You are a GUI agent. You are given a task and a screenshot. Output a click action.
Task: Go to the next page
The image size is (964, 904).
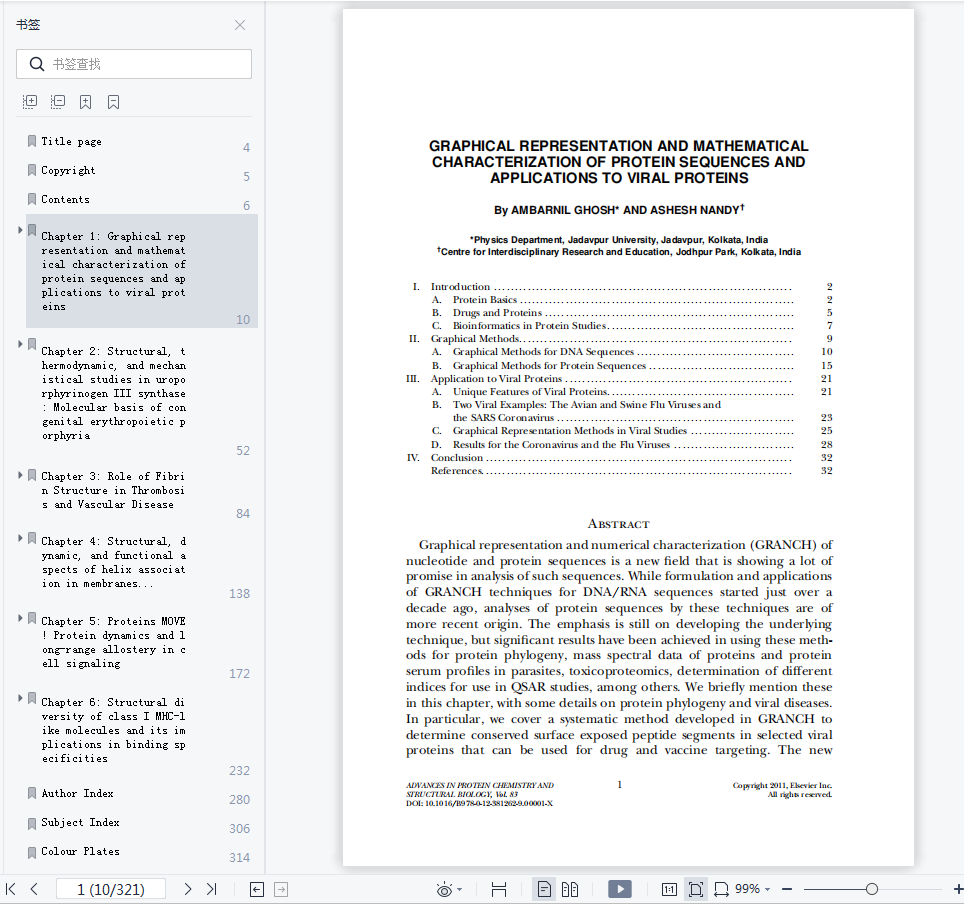tap(188, 889)
